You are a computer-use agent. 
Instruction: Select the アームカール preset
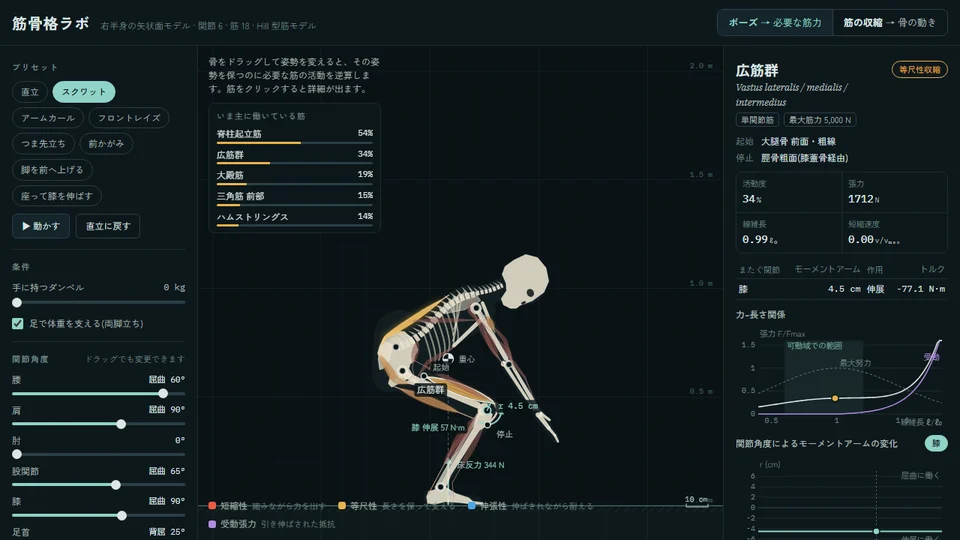click(x=48, y=118)
